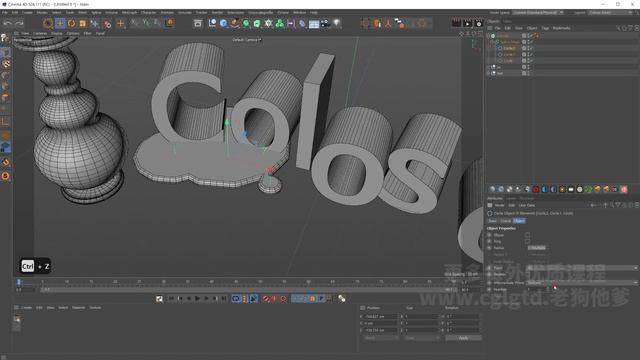Tick the Ellipse checkbox
Screen dimensions: 640x360
[527, 235]
